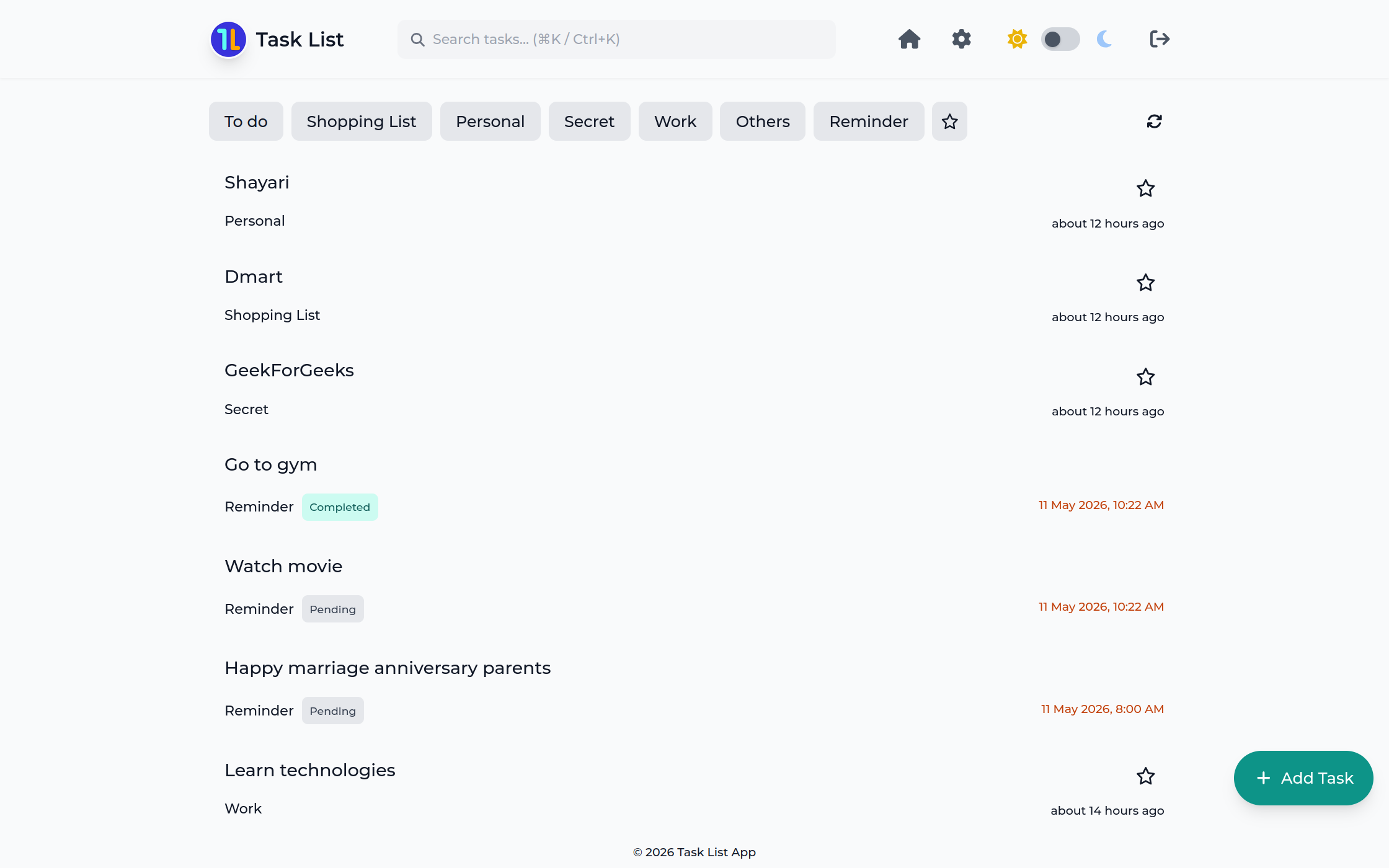Click the Shopping List label under Dmart
This screenshot has height=868, width=1389.
pos(272,315)
